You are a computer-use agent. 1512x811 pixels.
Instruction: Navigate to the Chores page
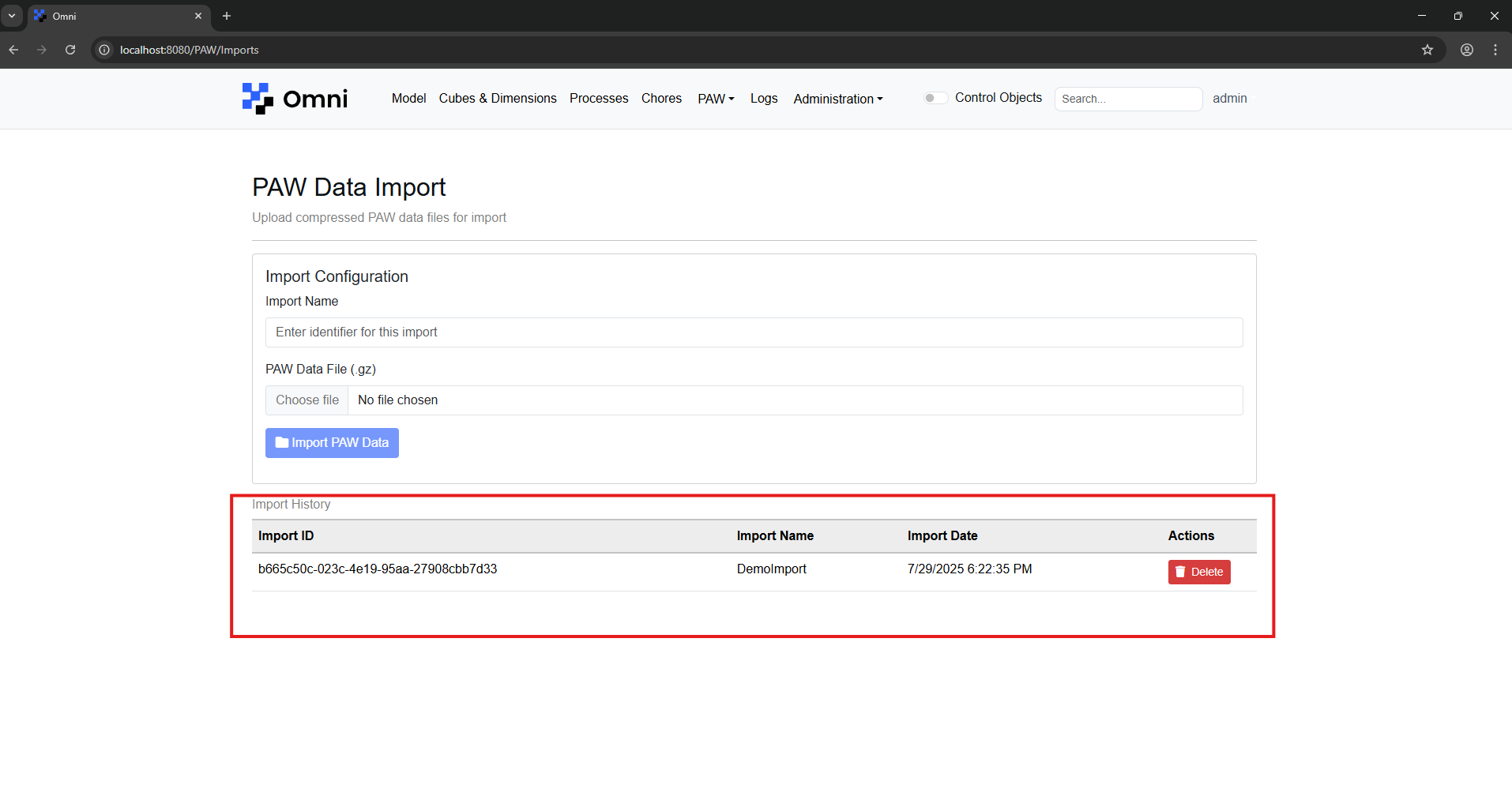tap(661, 98)
